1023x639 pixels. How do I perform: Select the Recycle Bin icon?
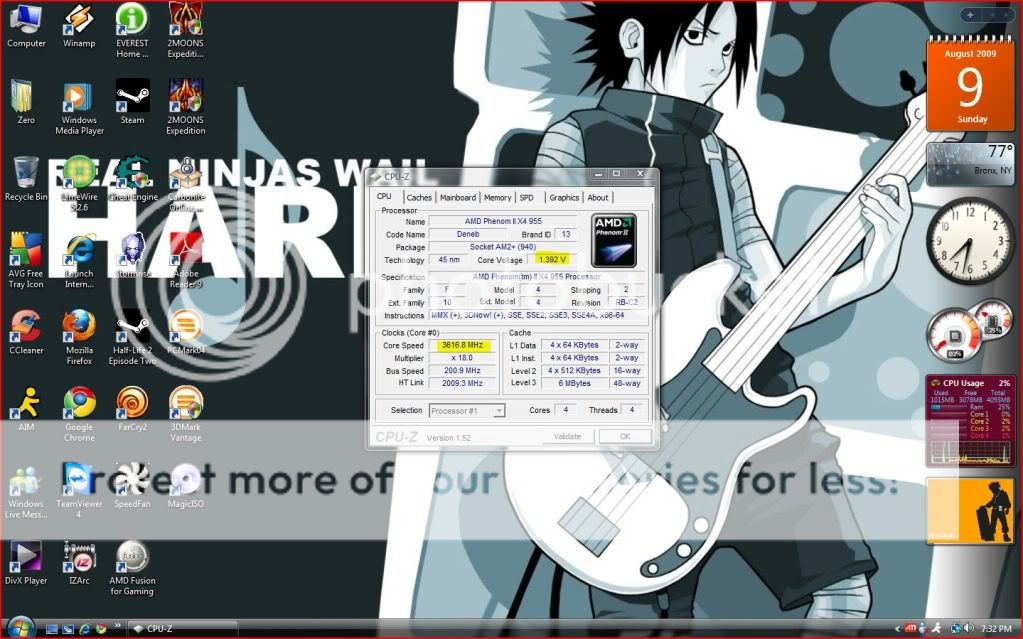(26, 179)
